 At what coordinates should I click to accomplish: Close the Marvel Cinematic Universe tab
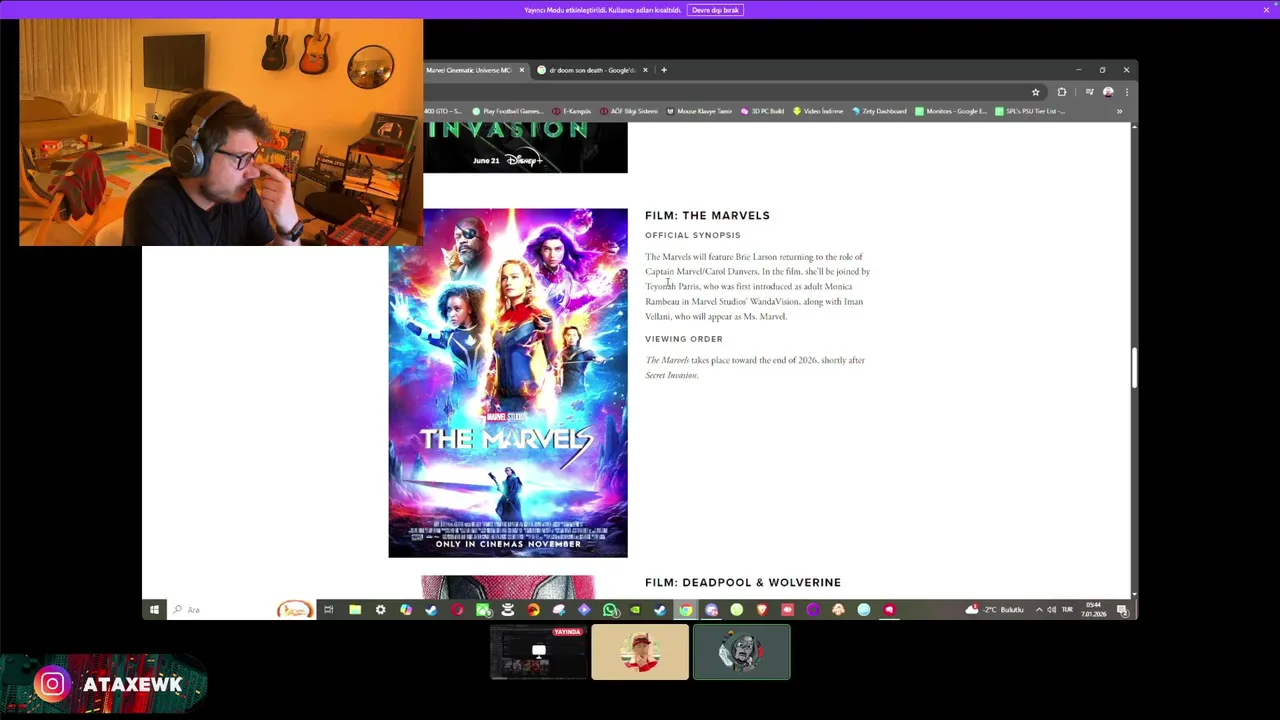click(521, 70)
